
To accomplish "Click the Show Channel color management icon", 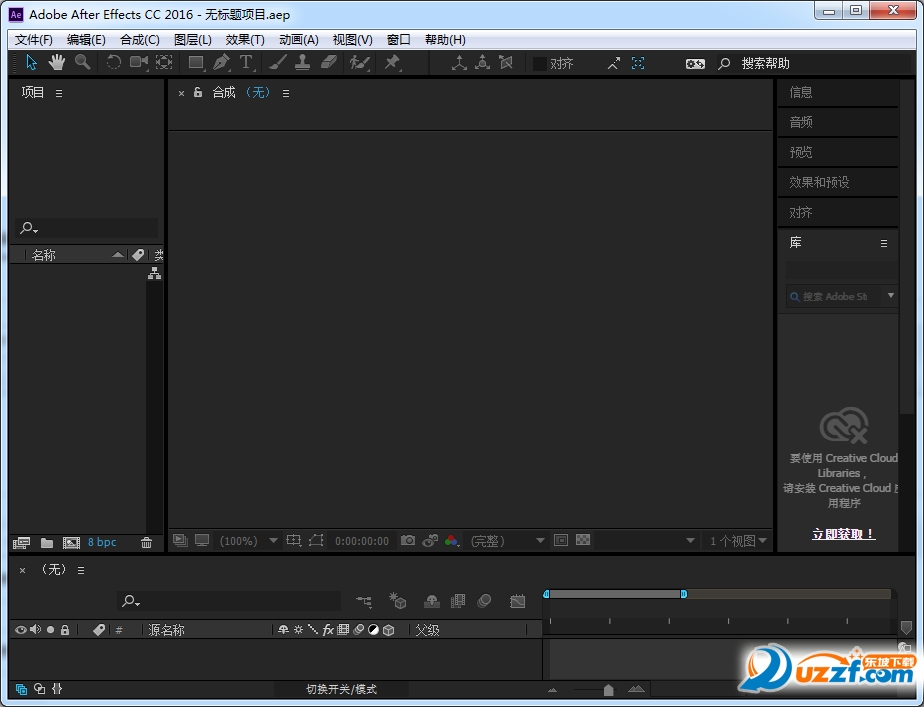I will tap(452, 541).
